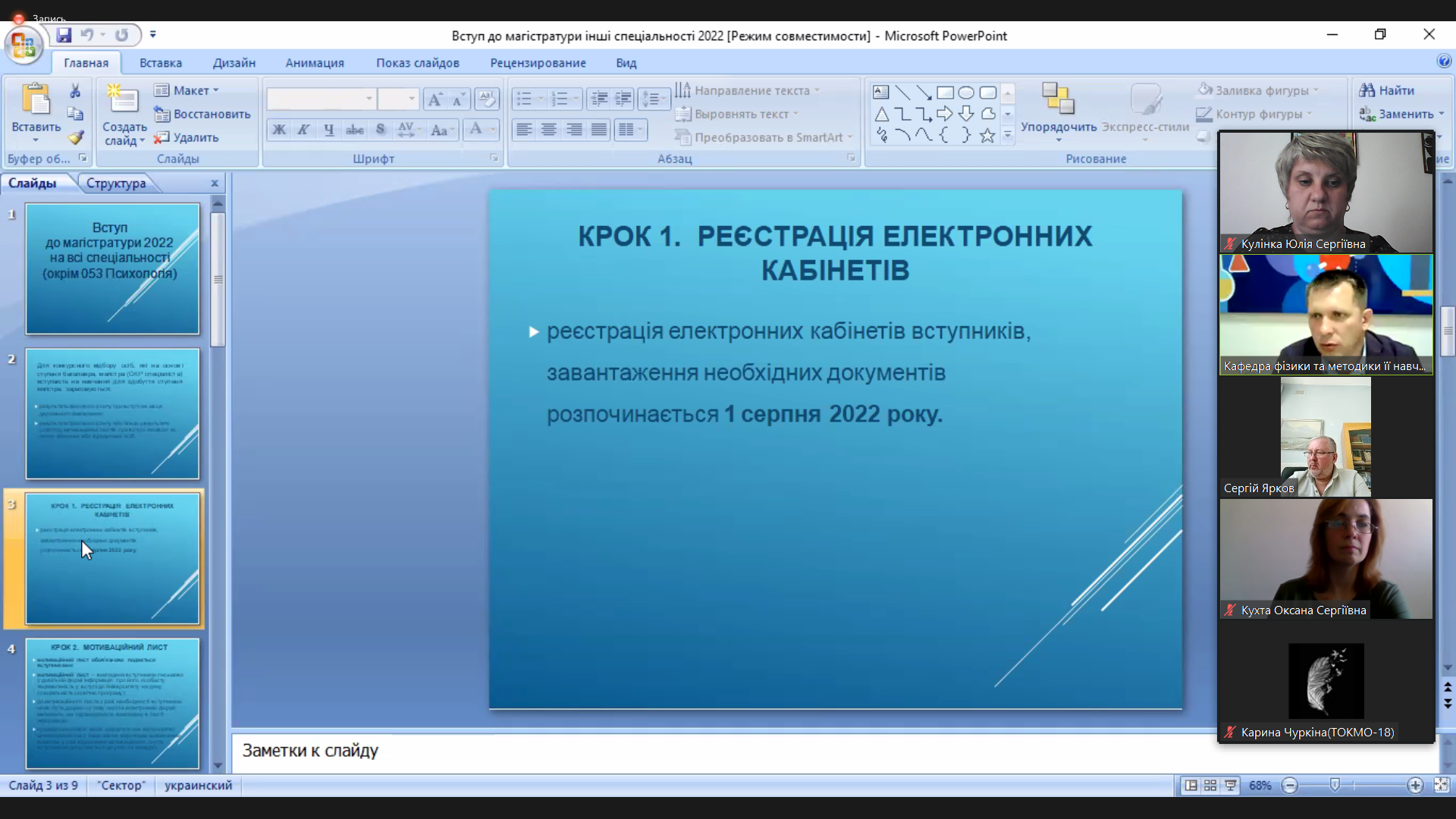Click the numbered list icon

click(x=560, y=99)
